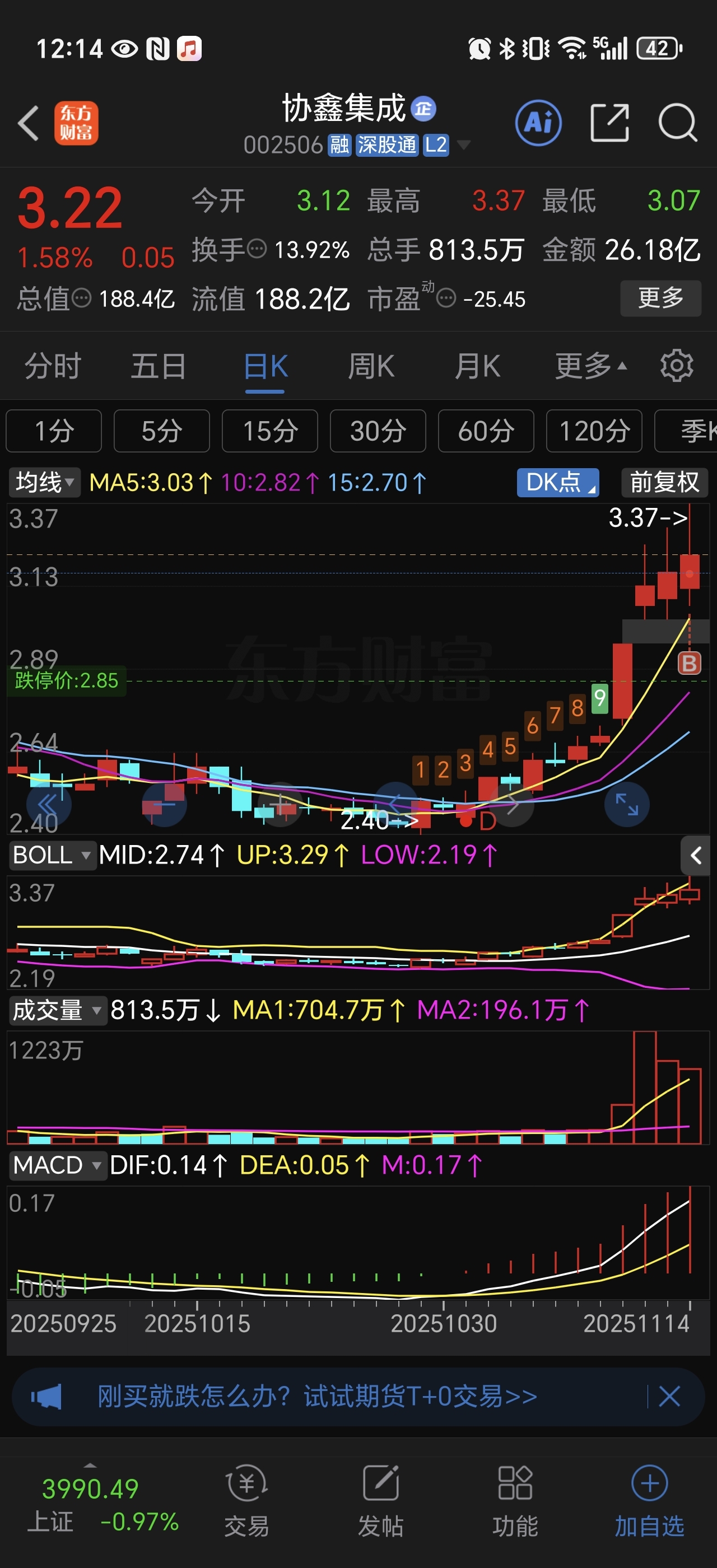Tap 更多 button for more quotes
Image resolution: width=717 pixels, height=1568 pixels.
tap(660, 298)
